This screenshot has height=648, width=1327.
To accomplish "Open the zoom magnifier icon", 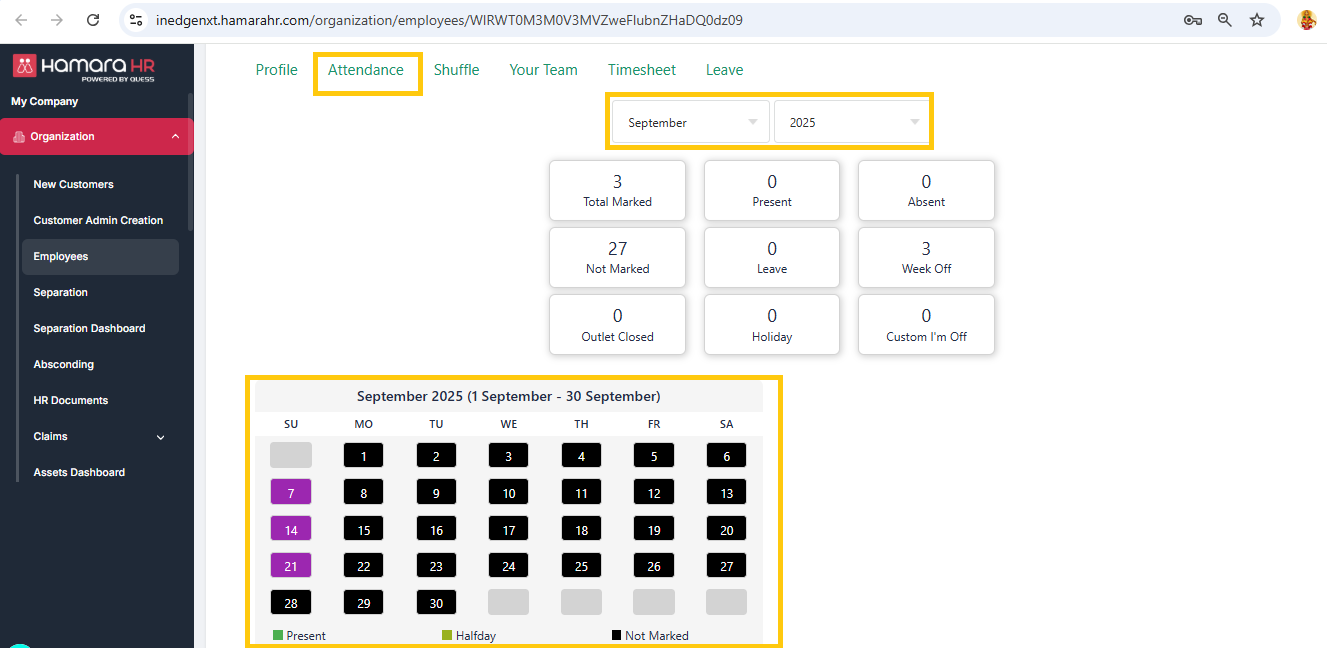I will 1224,20.
